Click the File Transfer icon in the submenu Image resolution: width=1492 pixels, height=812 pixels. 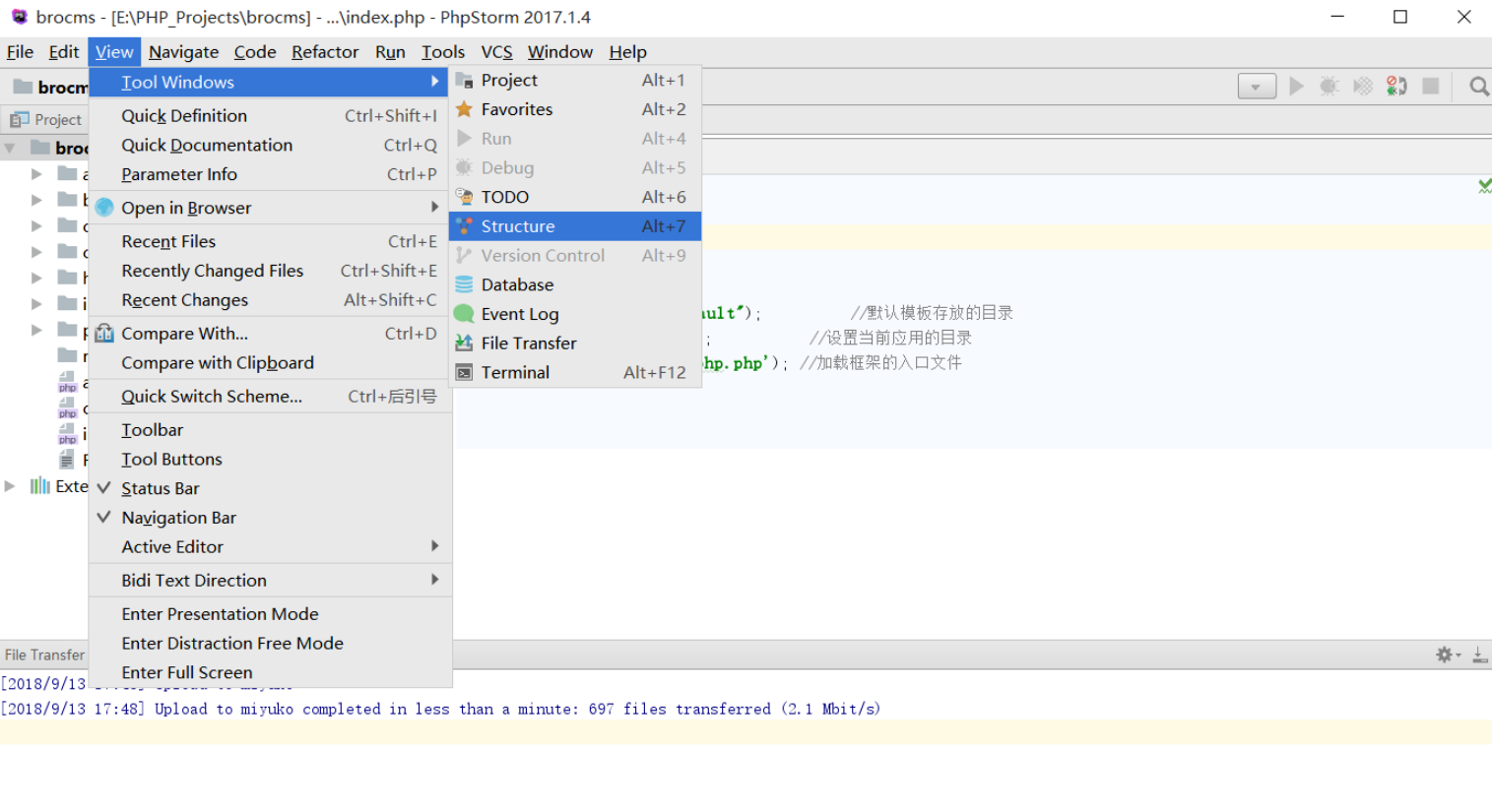[x=464, y=343]
